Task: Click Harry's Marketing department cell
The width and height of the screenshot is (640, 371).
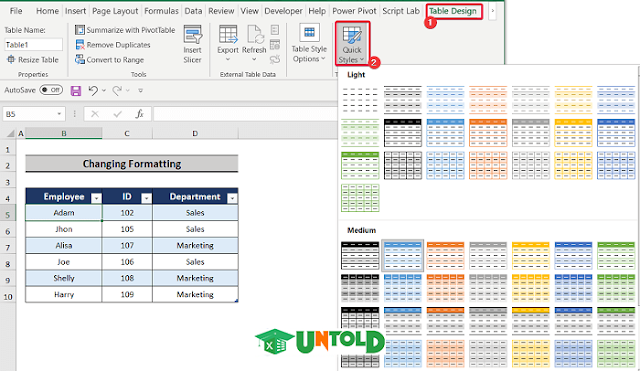Action: point(195,294)
